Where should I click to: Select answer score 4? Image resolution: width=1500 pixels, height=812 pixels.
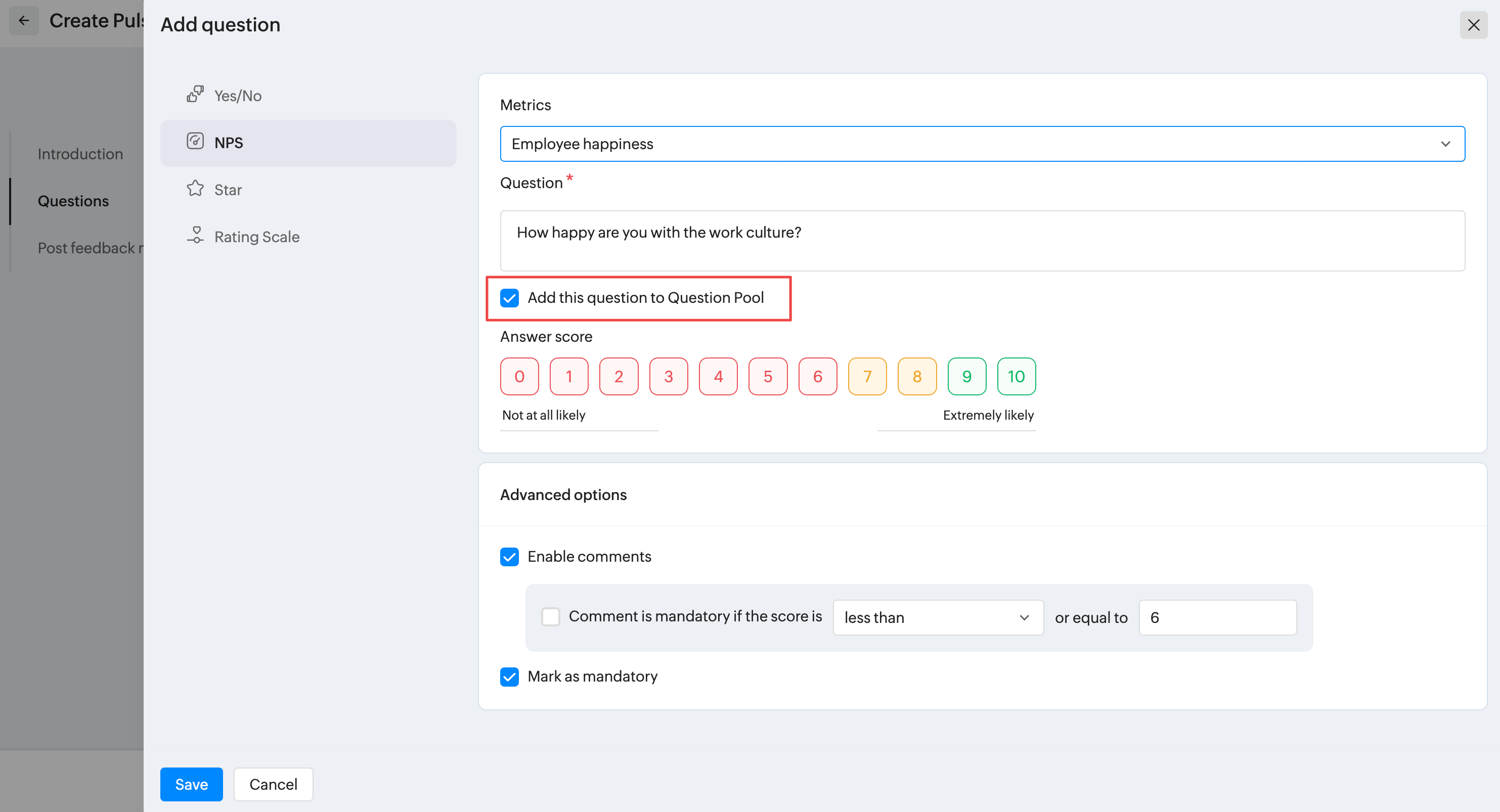pyautogui.click(x=718, y=377)
